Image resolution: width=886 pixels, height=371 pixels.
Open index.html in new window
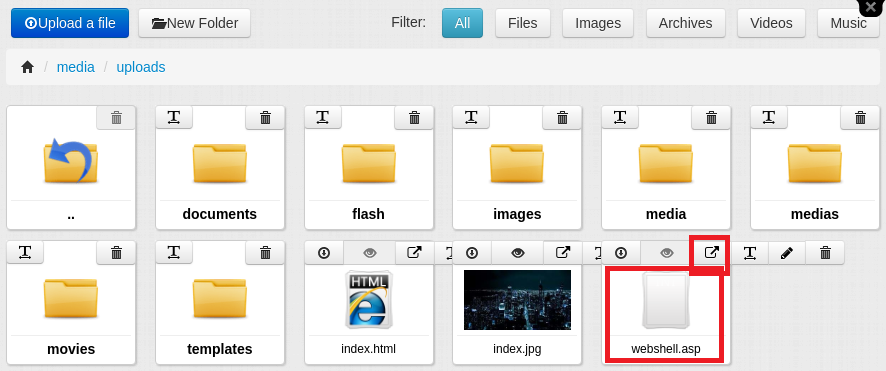[x=414, y=253]
